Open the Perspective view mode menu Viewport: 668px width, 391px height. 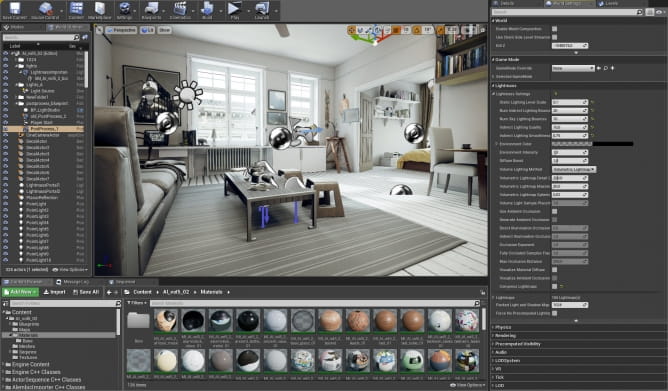tap(121, 30)
